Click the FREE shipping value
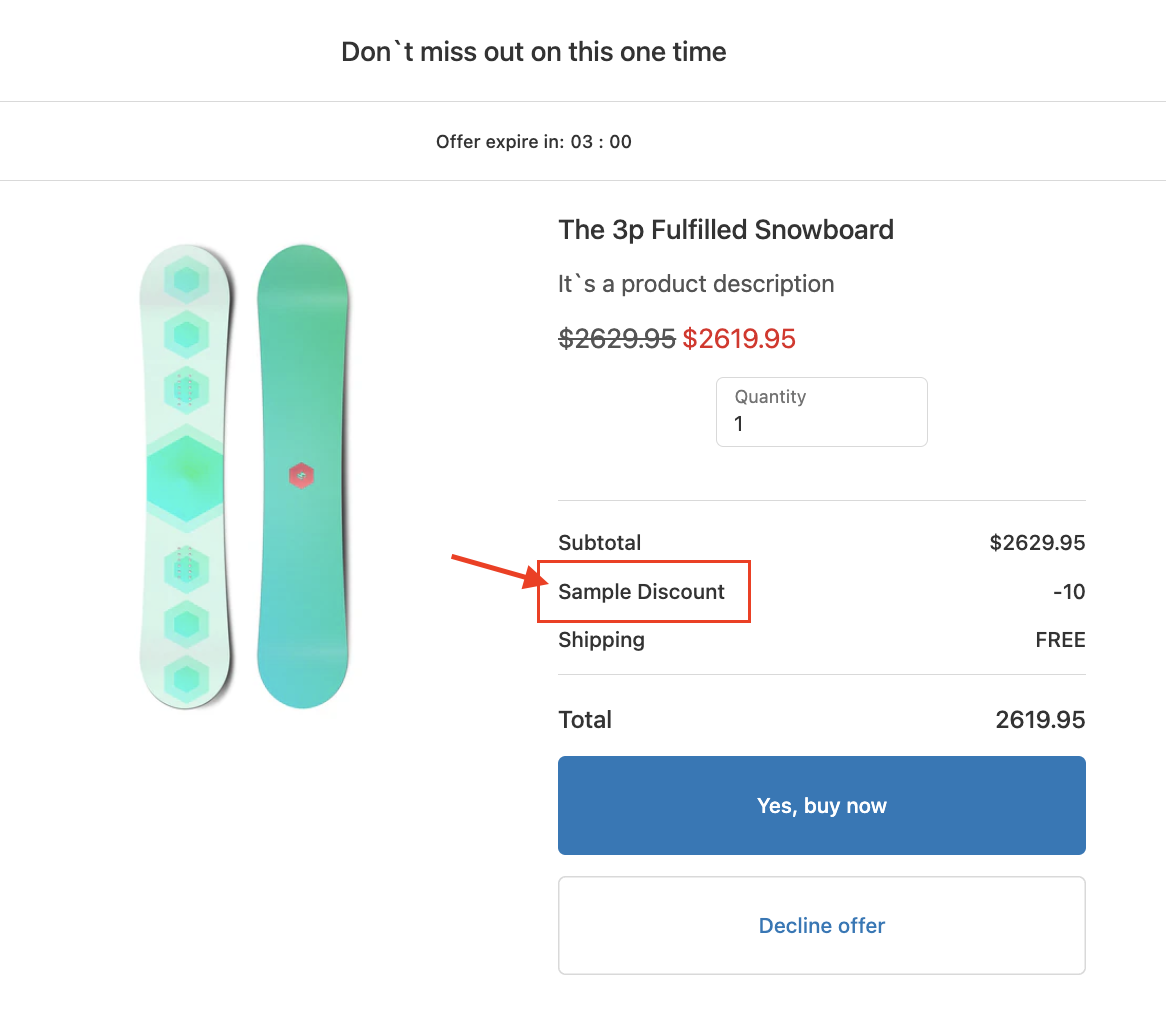 pos(1060,640)
